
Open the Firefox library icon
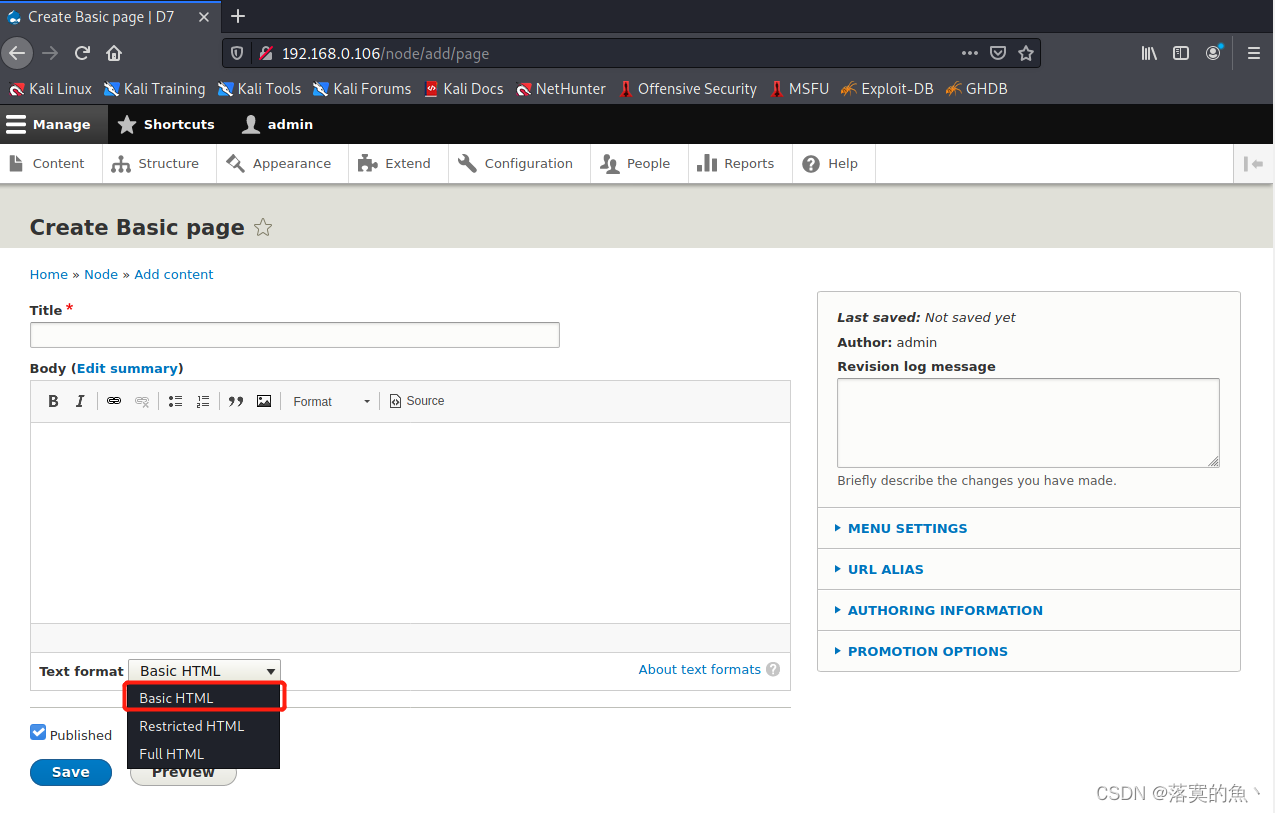[1149, 53]
